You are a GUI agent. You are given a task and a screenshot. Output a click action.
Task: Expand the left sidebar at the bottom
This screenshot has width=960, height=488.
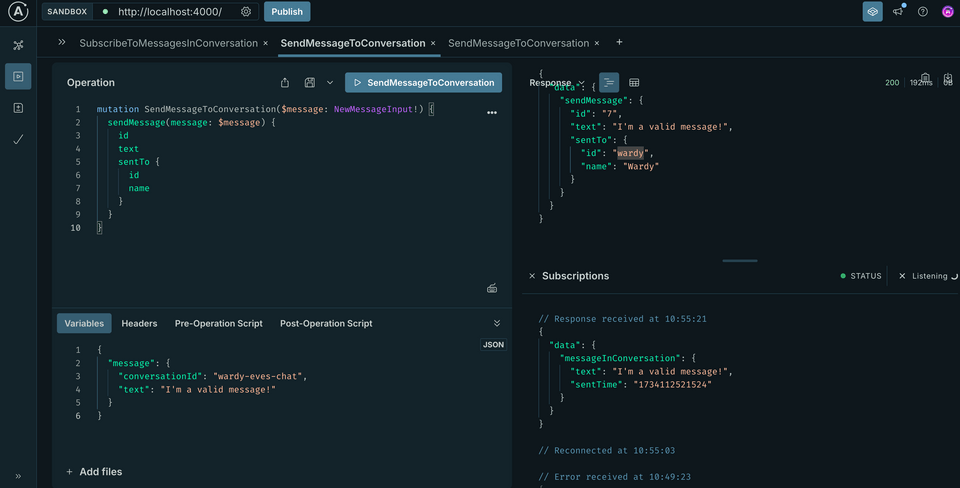point(18,476)
